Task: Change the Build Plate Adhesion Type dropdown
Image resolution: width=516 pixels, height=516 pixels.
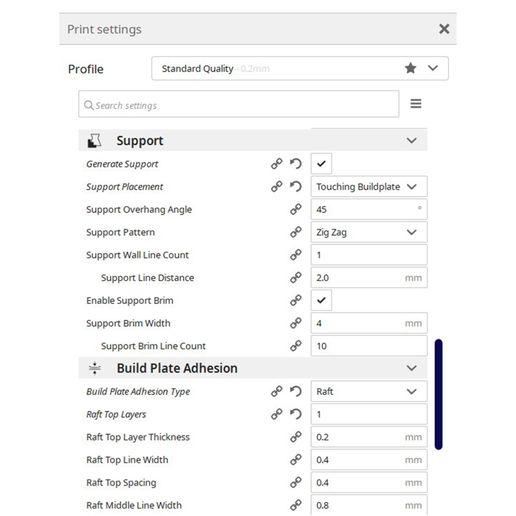Action: pos(369,391)
